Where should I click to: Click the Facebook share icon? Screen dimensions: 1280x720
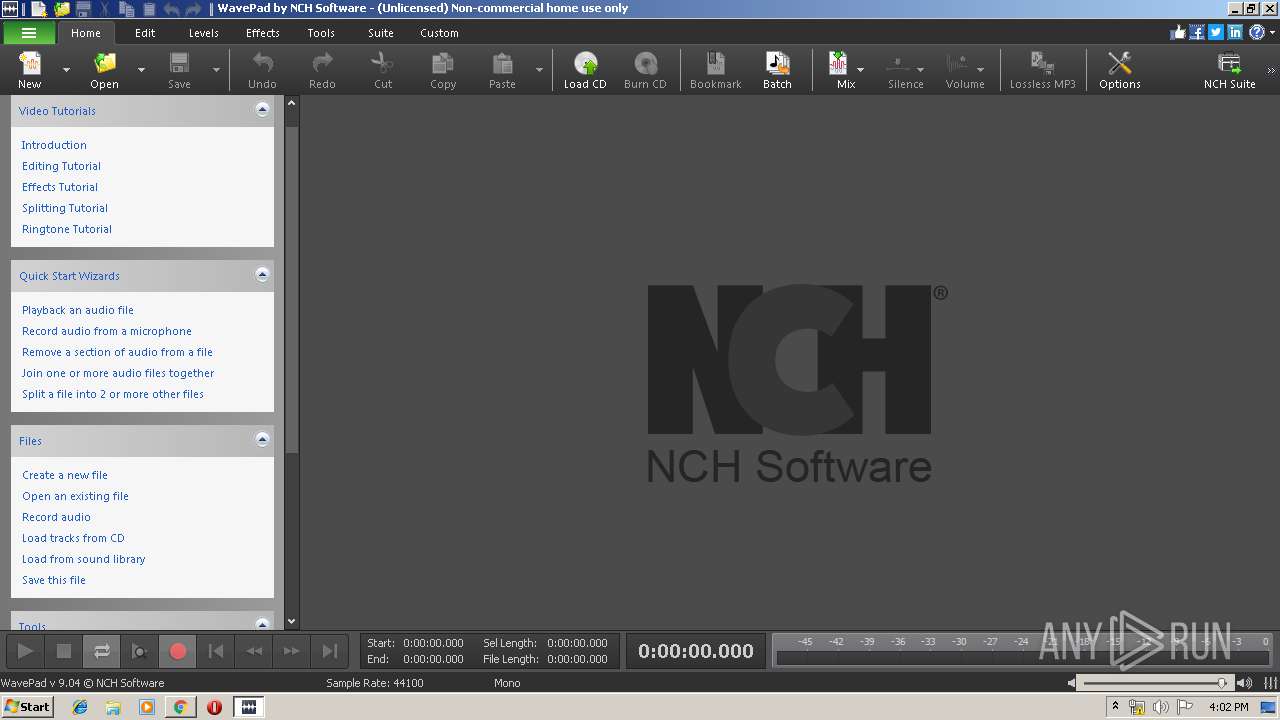(x=1197, y=32)
